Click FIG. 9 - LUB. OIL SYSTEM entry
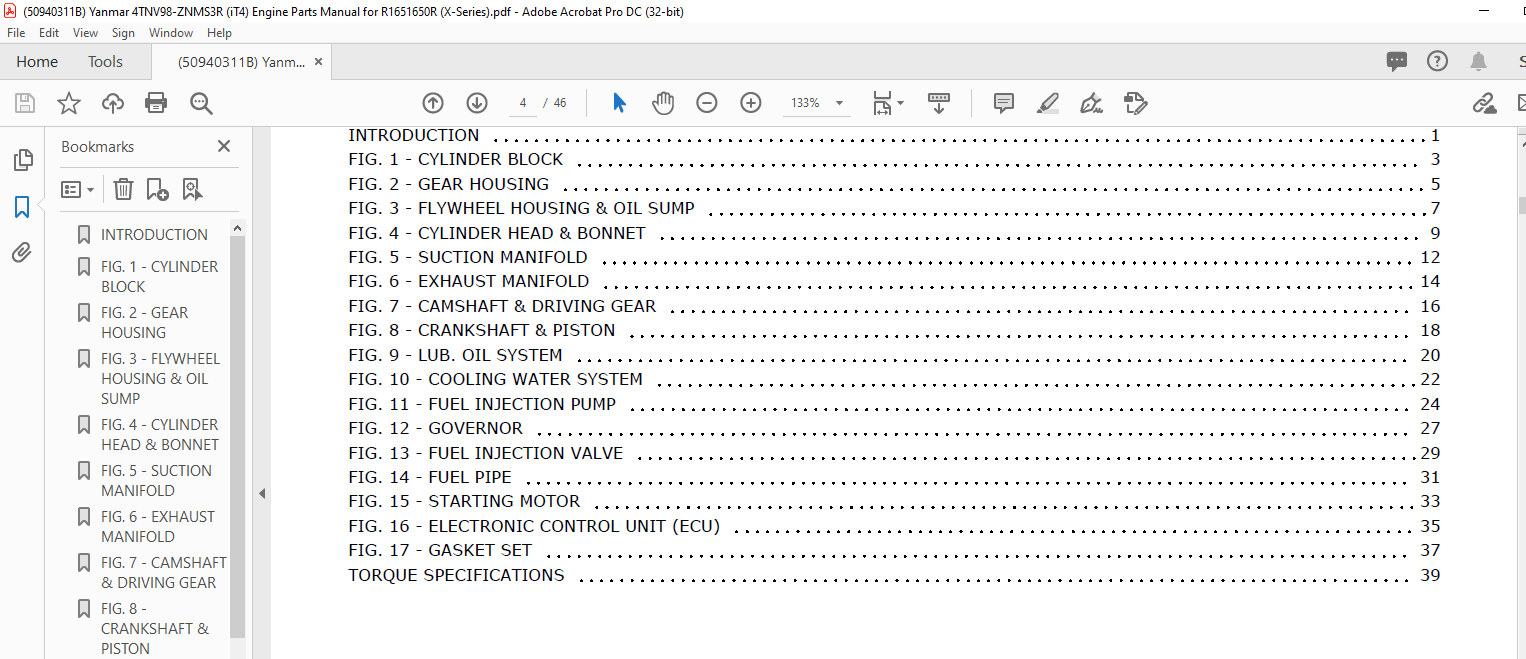 click(x=455, y=355)
